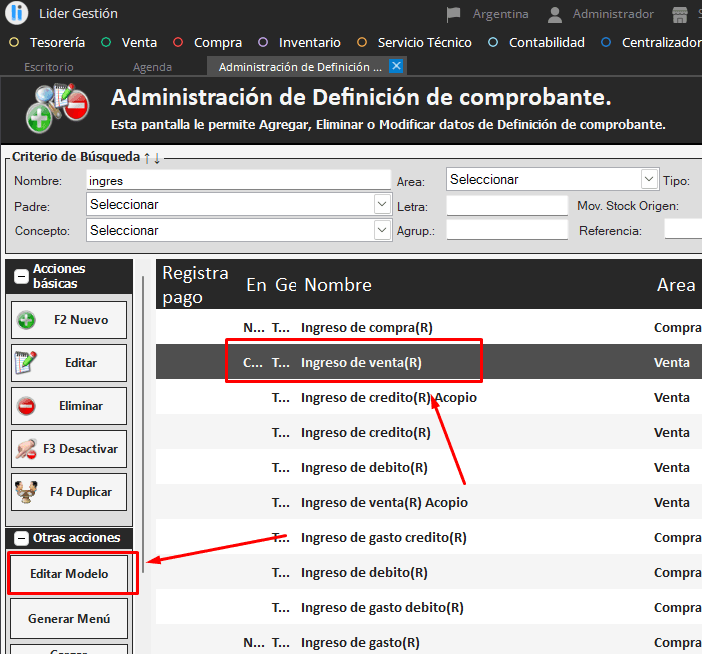Viewport: 702px width, 654px height.
Task: Collapse the Acciones básicas panel
Action: [x=21, y=276]
